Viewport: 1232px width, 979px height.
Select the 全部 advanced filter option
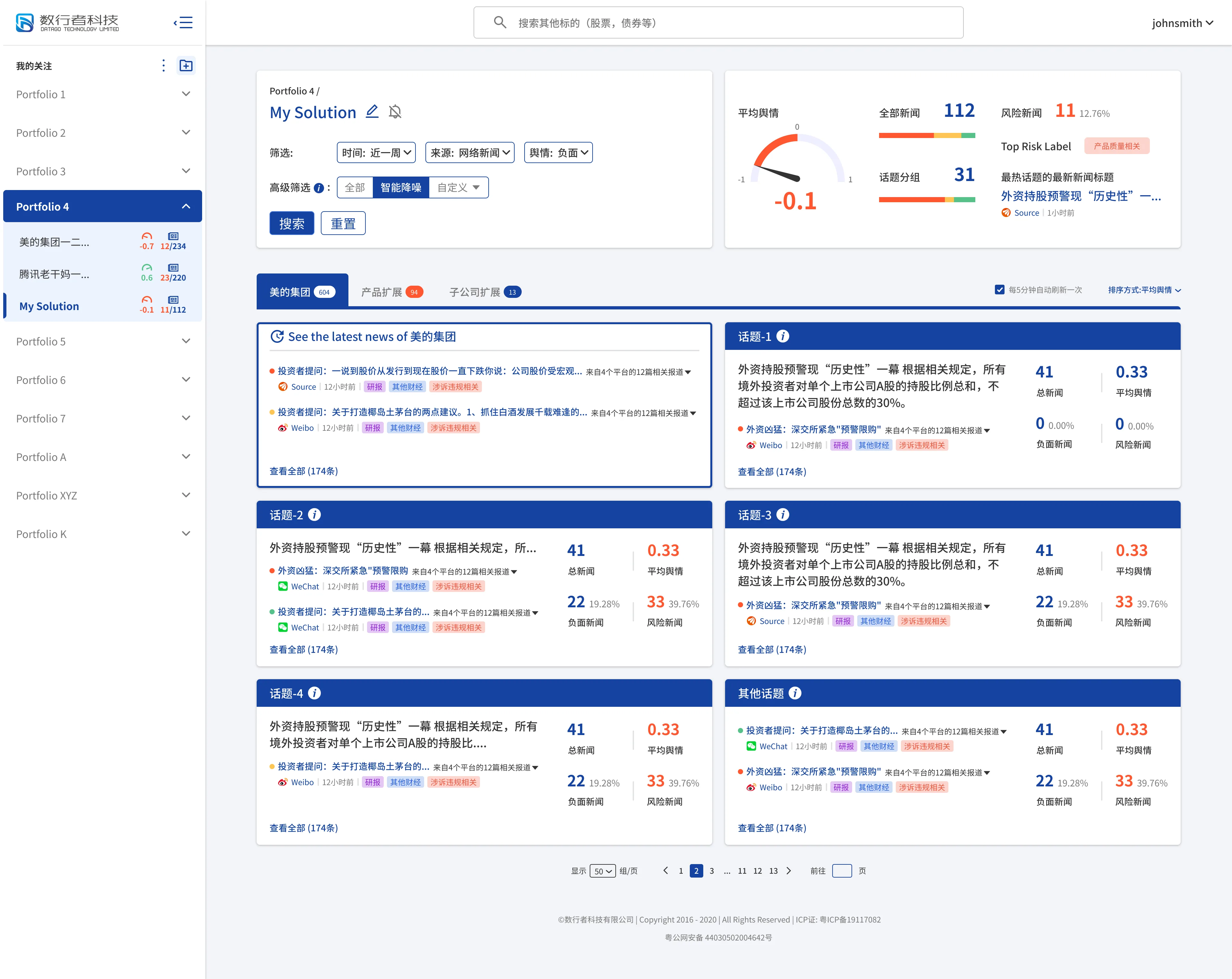[x=355, y=187]
